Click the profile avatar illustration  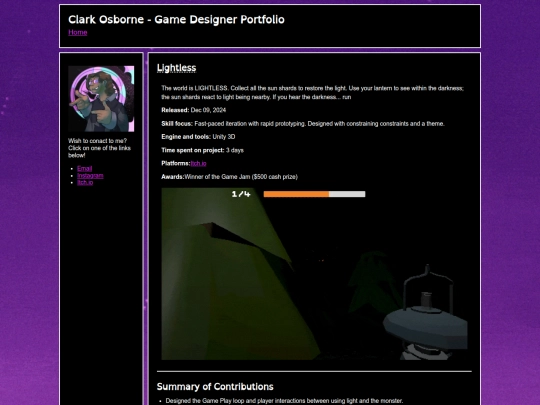pyautogui.click(x=101, y=99)
